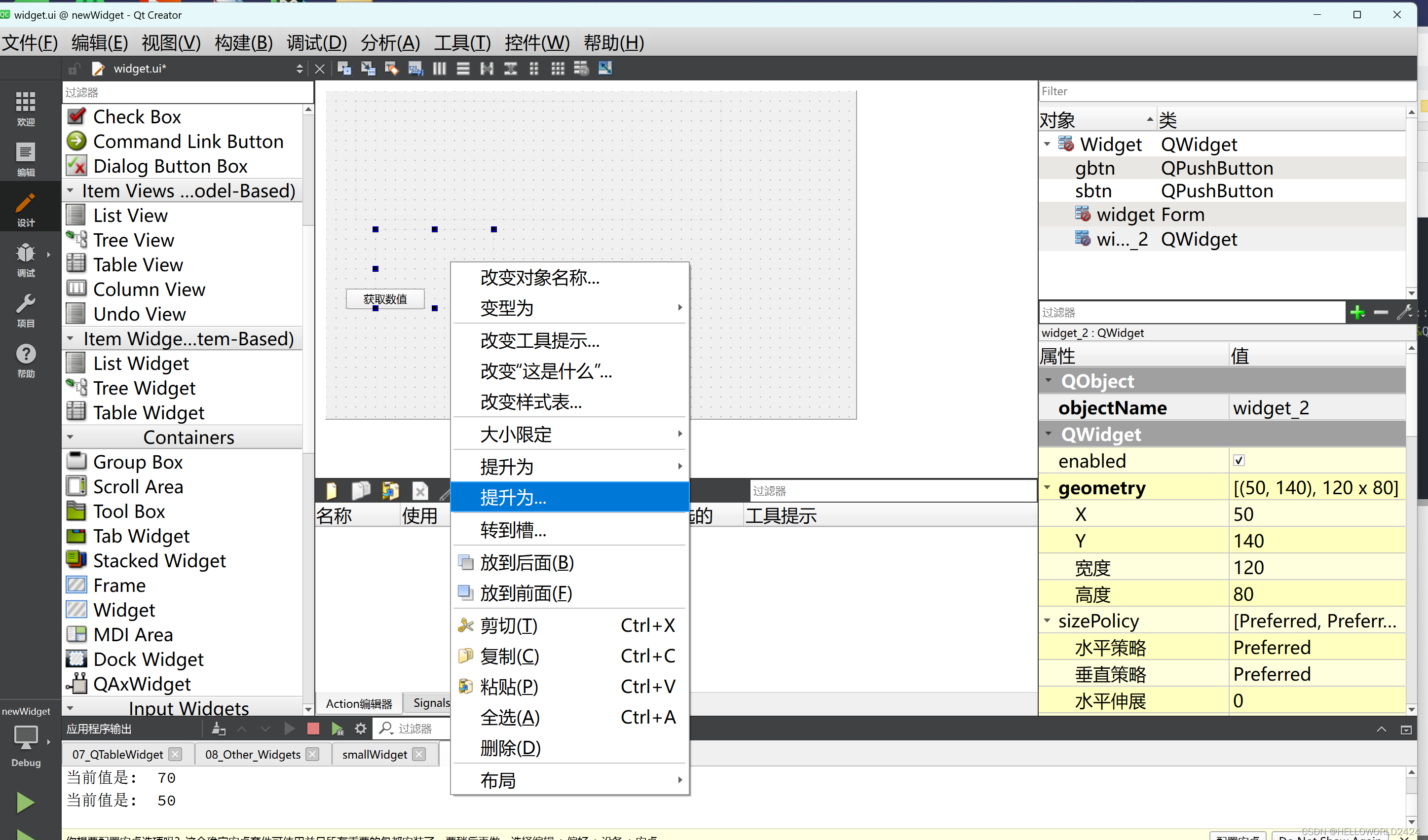This screenshot has height=840, width=1428.
Task: Collapse the QWidget property group
Action: pos(1049,434)
